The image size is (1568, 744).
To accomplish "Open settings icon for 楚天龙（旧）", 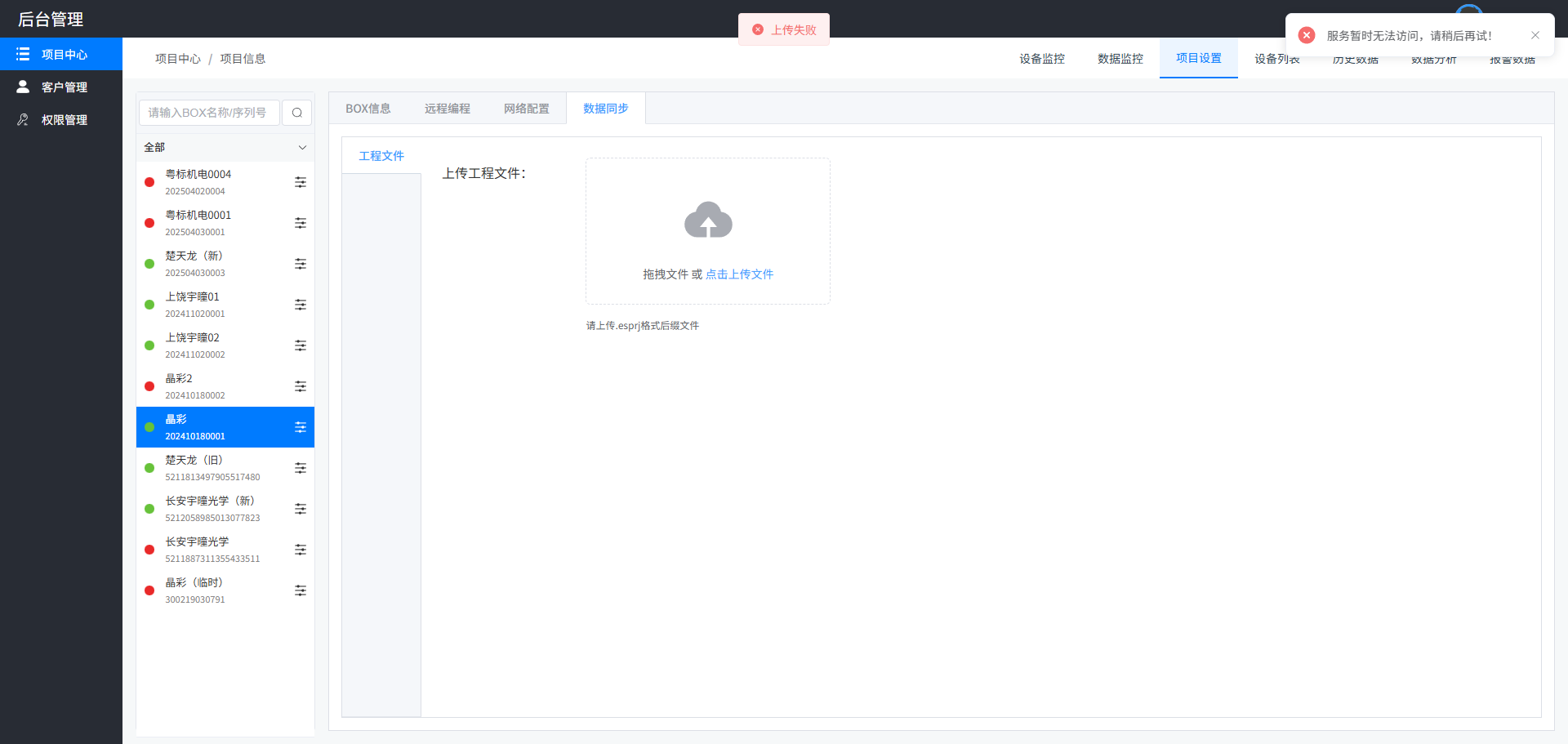I will (301, 468).
